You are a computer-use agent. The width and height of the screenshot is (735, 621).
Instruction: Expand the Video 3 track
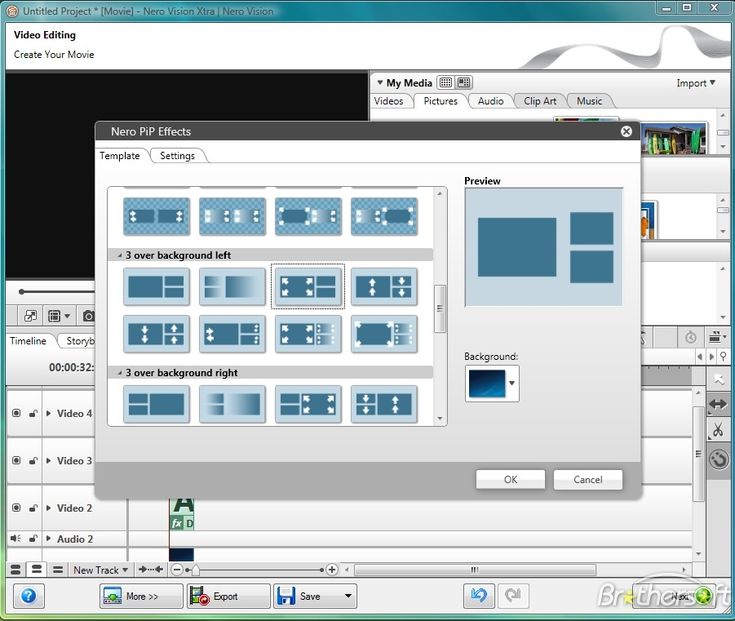[48, 460]
